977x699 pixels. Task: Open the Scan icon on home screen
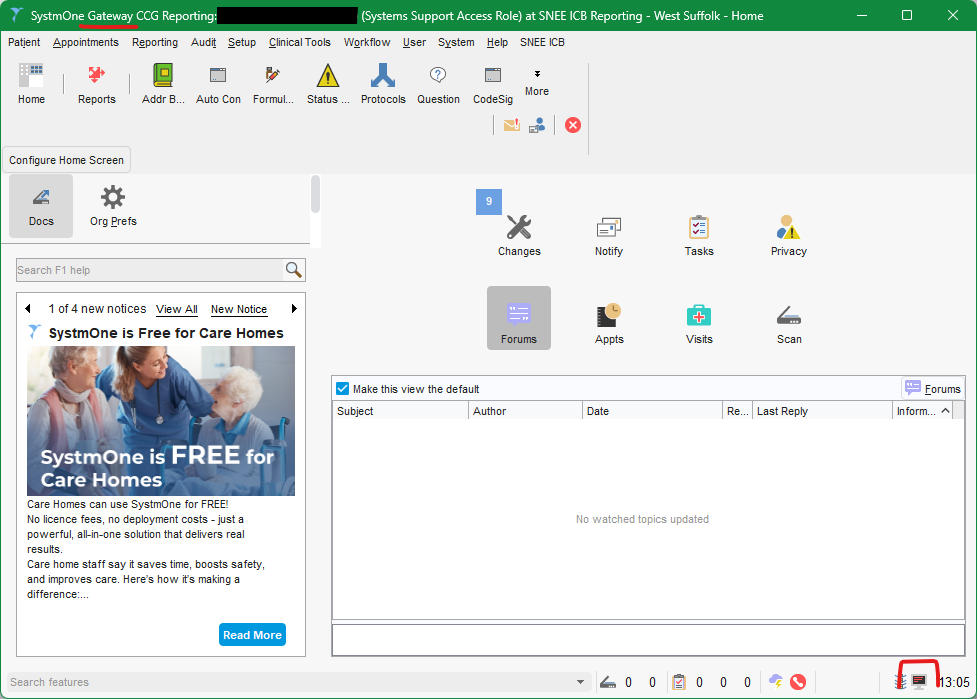[x=789, y=323]
